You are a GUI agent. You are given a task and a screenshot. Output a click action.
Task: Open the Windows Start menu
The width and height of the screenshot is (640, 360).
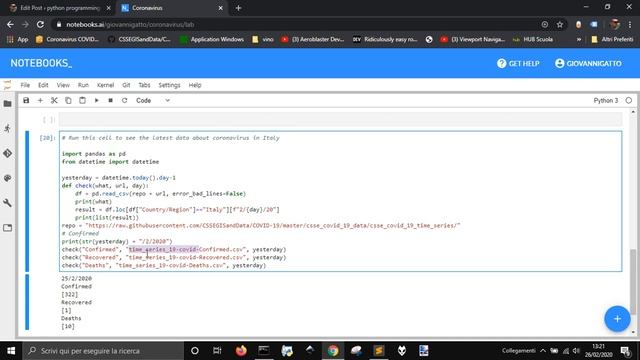tap(11, 351)
